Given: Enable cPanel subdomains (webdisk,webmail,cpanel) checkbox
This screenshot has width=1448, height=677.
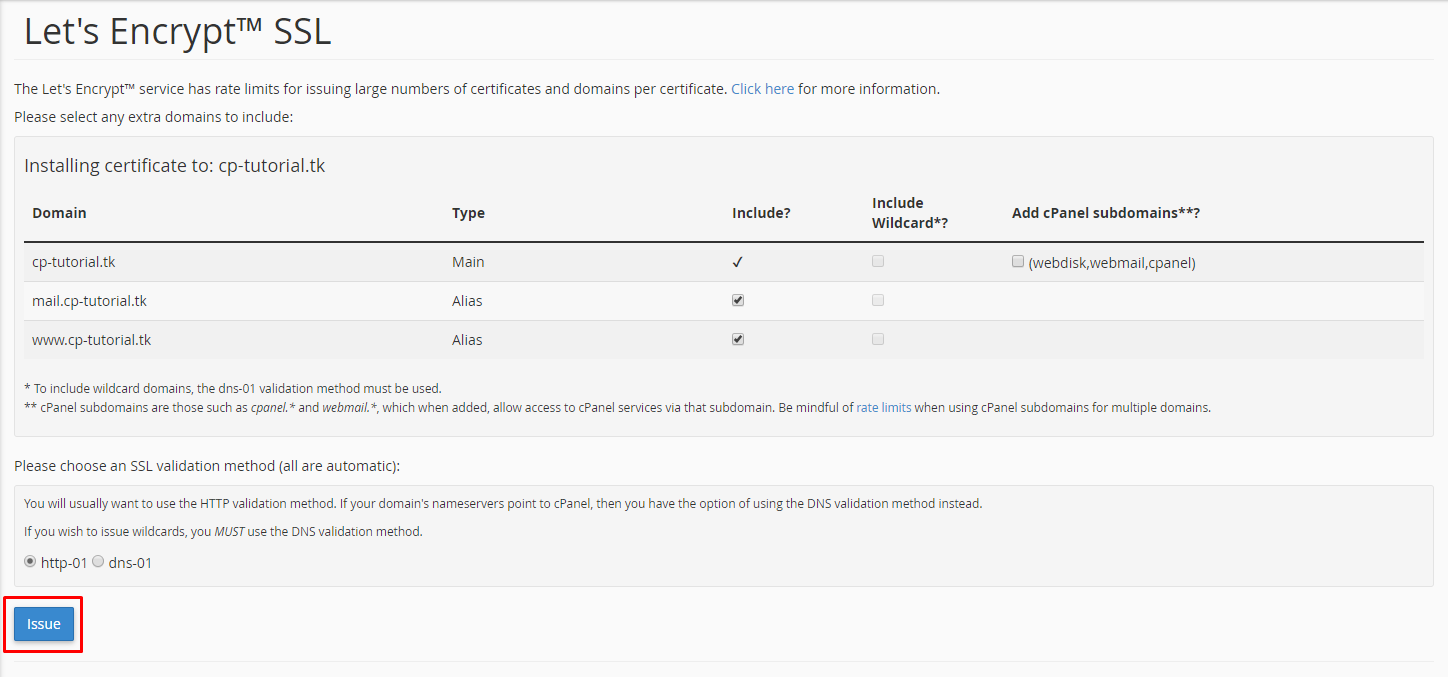Looking at the screenshot, I should click(x=1018, y=261).
